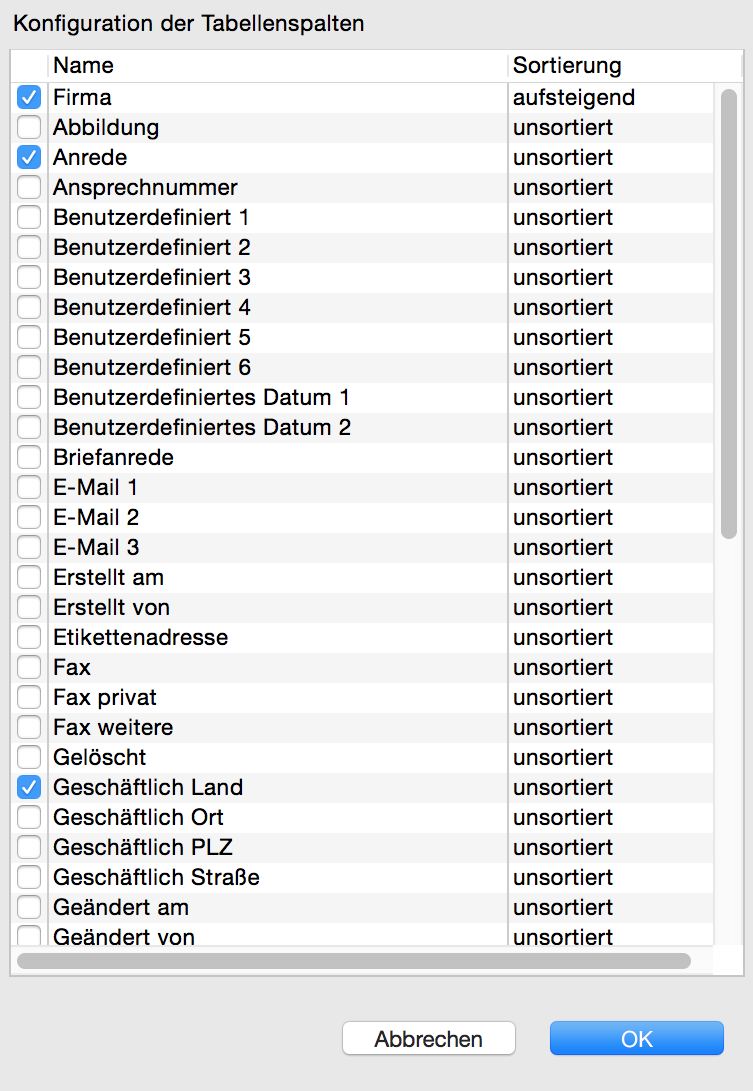753x1091 pixels.
Task: Click the horizontal scrollbar at bottom
Action: click(354, 961)
